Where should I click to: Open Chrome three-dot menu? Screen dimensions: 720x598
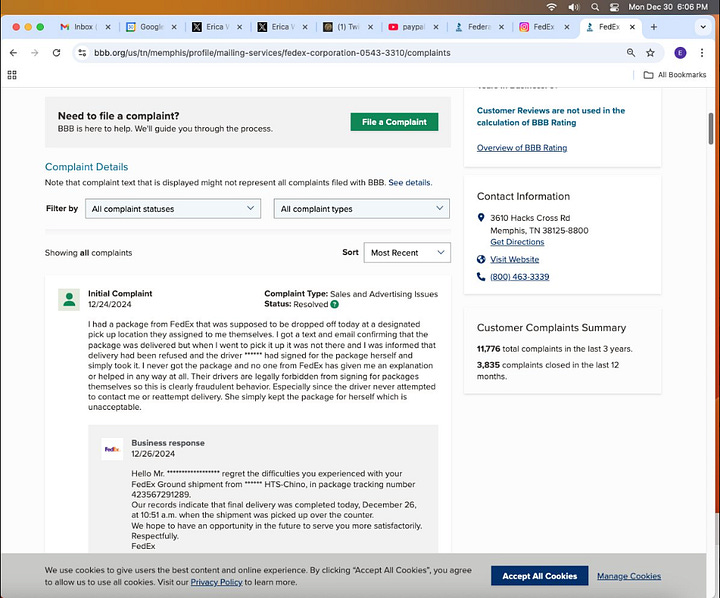pos(702,53)
